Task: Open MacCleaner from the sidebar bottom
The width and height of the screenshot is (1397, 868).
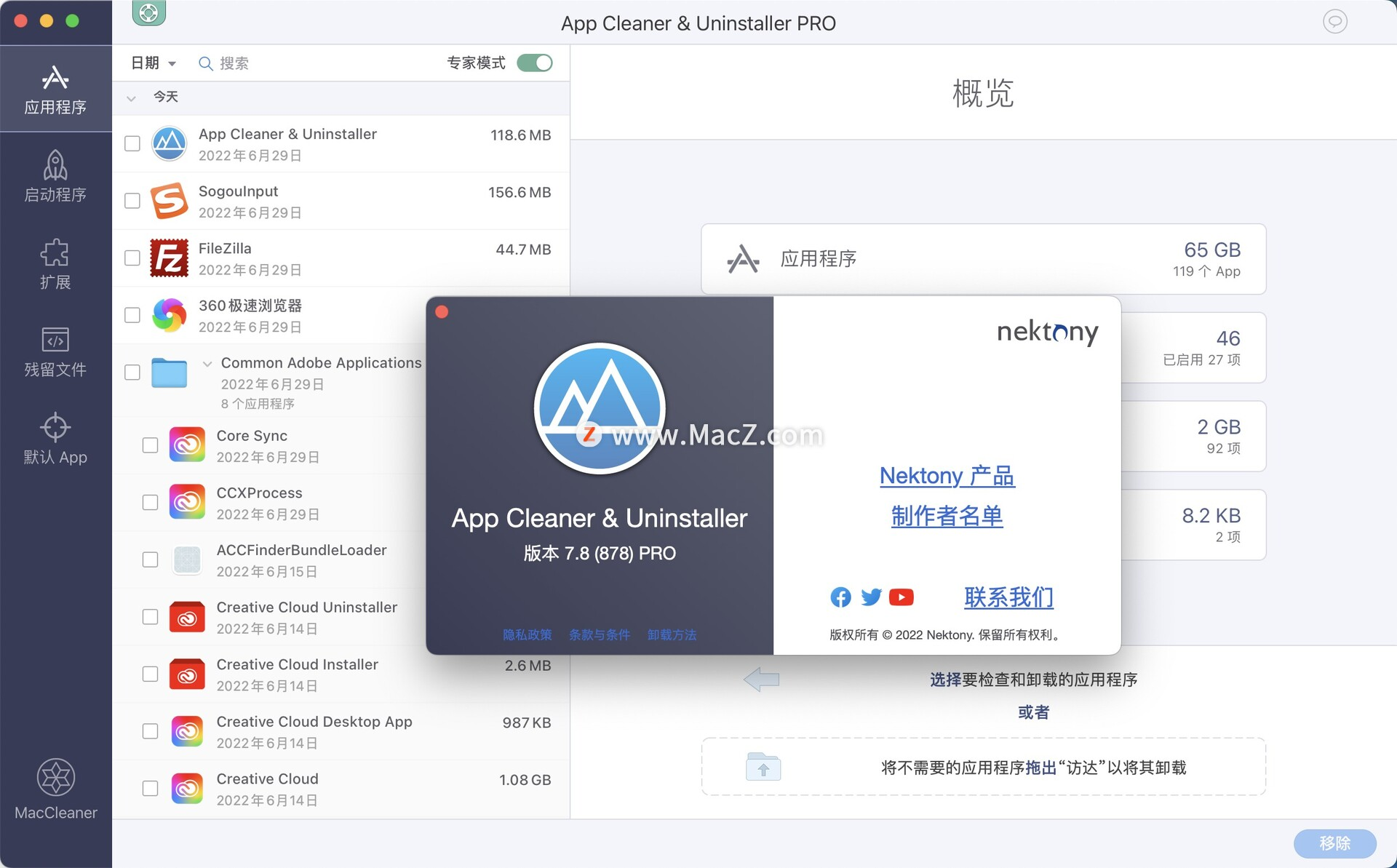Action: pyautogui.click(x=55, y=789)
